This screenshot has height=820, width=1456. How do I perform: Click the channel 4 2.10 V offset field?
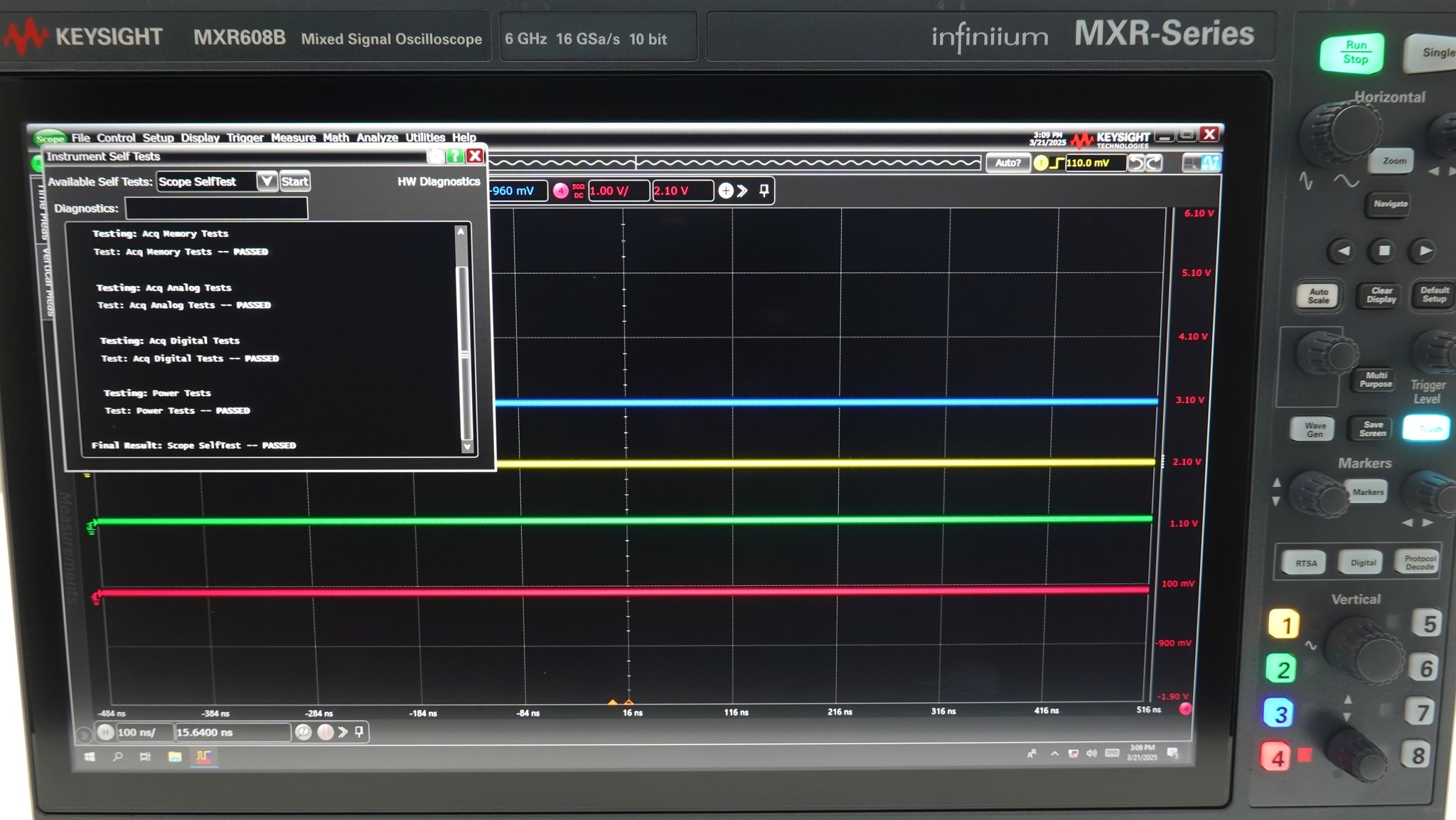(x=682, y=191)
